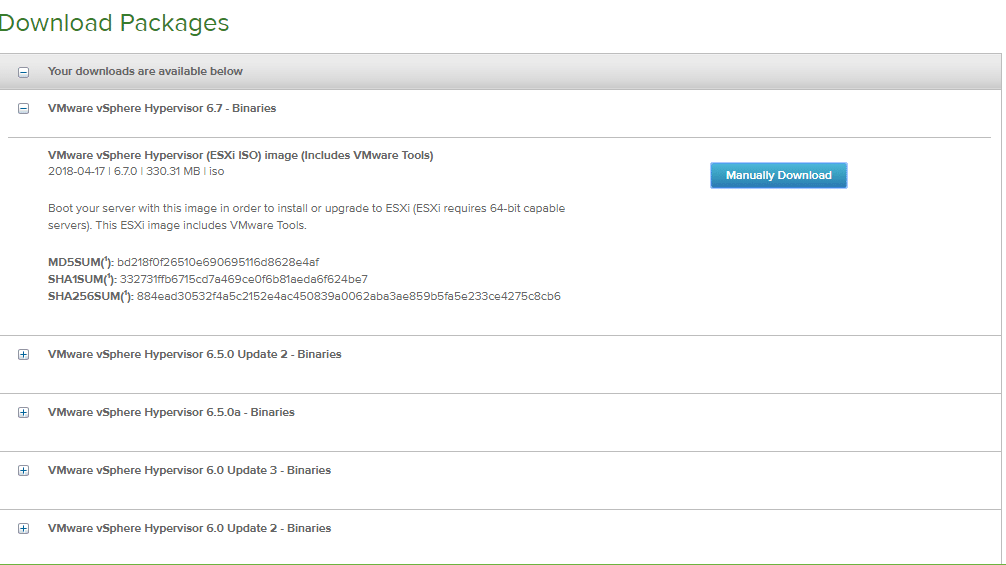Click the 'Boot your server with this image' description
1006x565 pixels.
306,217
